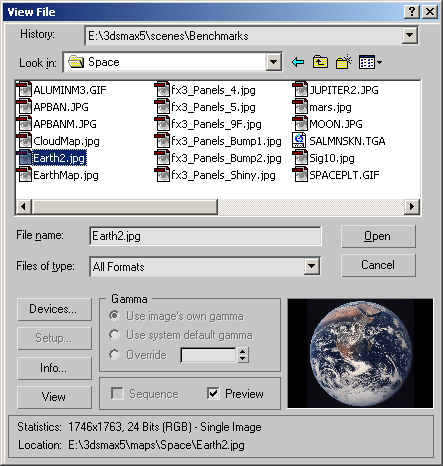Expand the Files of type dropdown

click(x=312, y=266)
